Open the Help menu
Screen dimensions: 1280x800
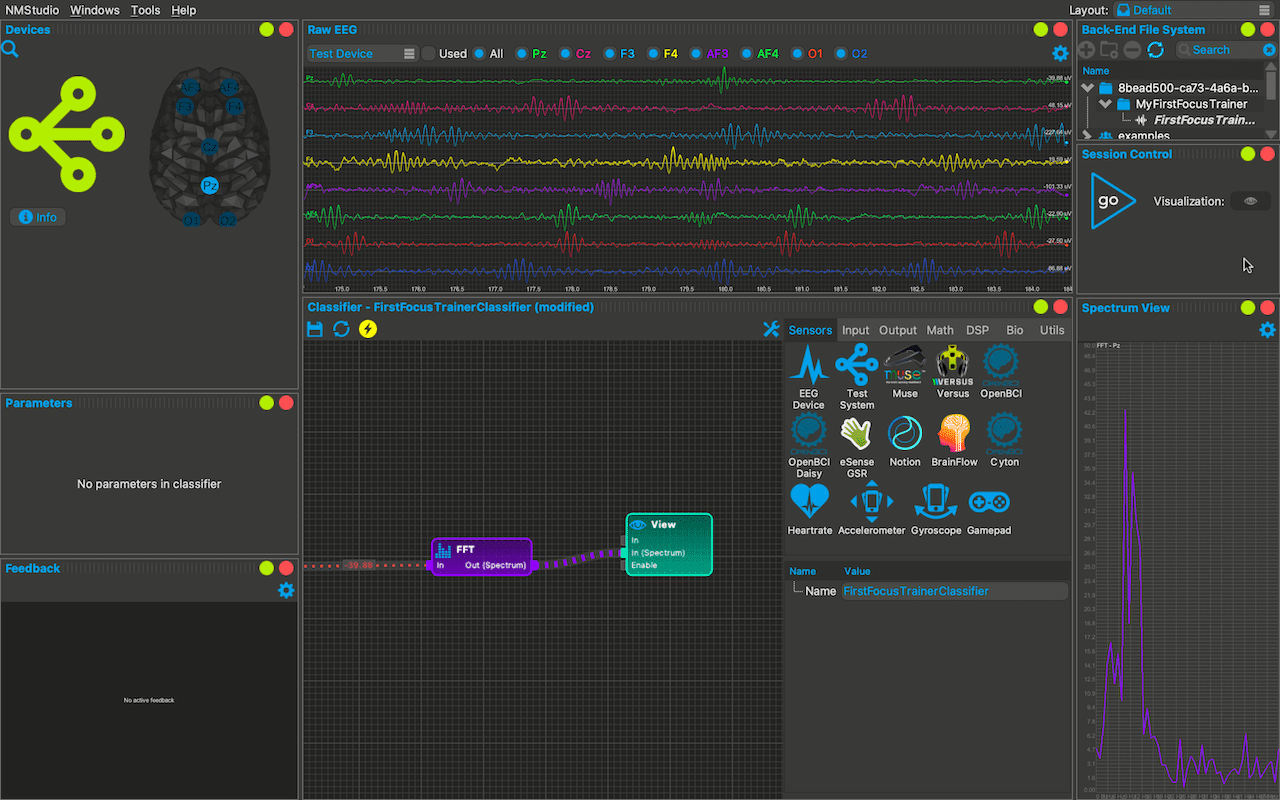click(x=184, y=10)
